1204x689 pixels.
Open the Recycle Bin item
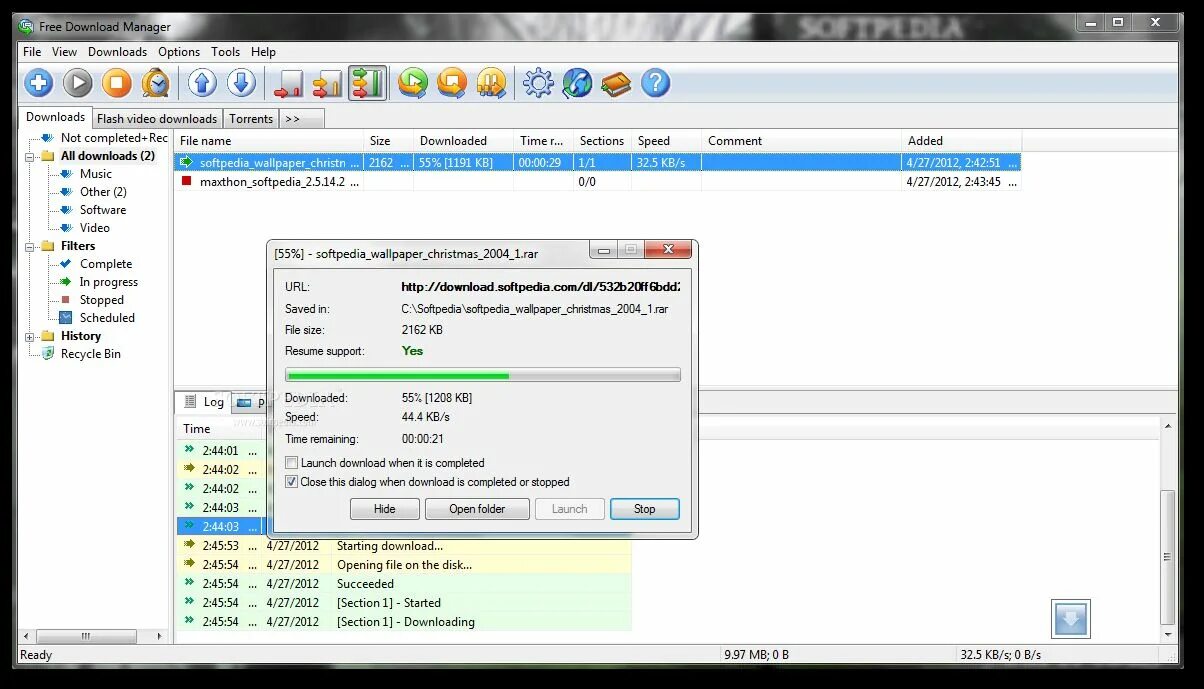tap(91, 354)
